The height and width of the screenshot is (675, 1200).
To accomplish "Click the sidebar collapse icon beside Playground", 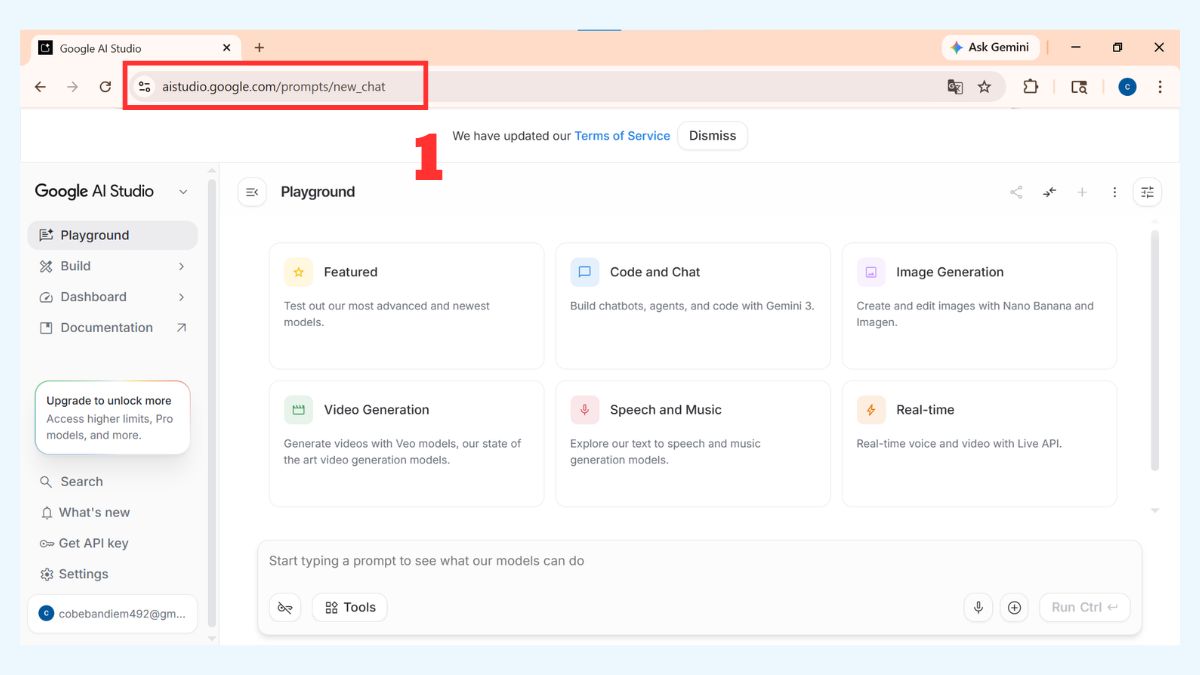I will (252, 192).
